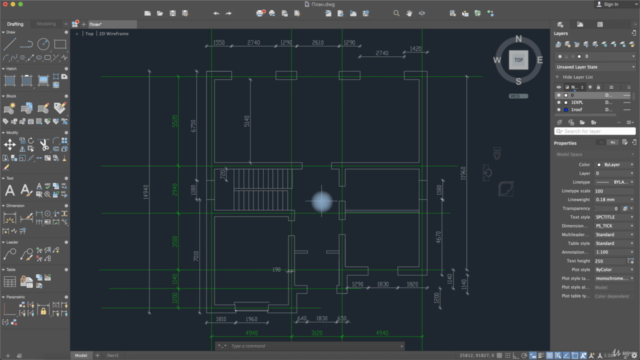640x360 pixels.
Task: Toggle ortho mode in status bar
Action: [516, 356]
